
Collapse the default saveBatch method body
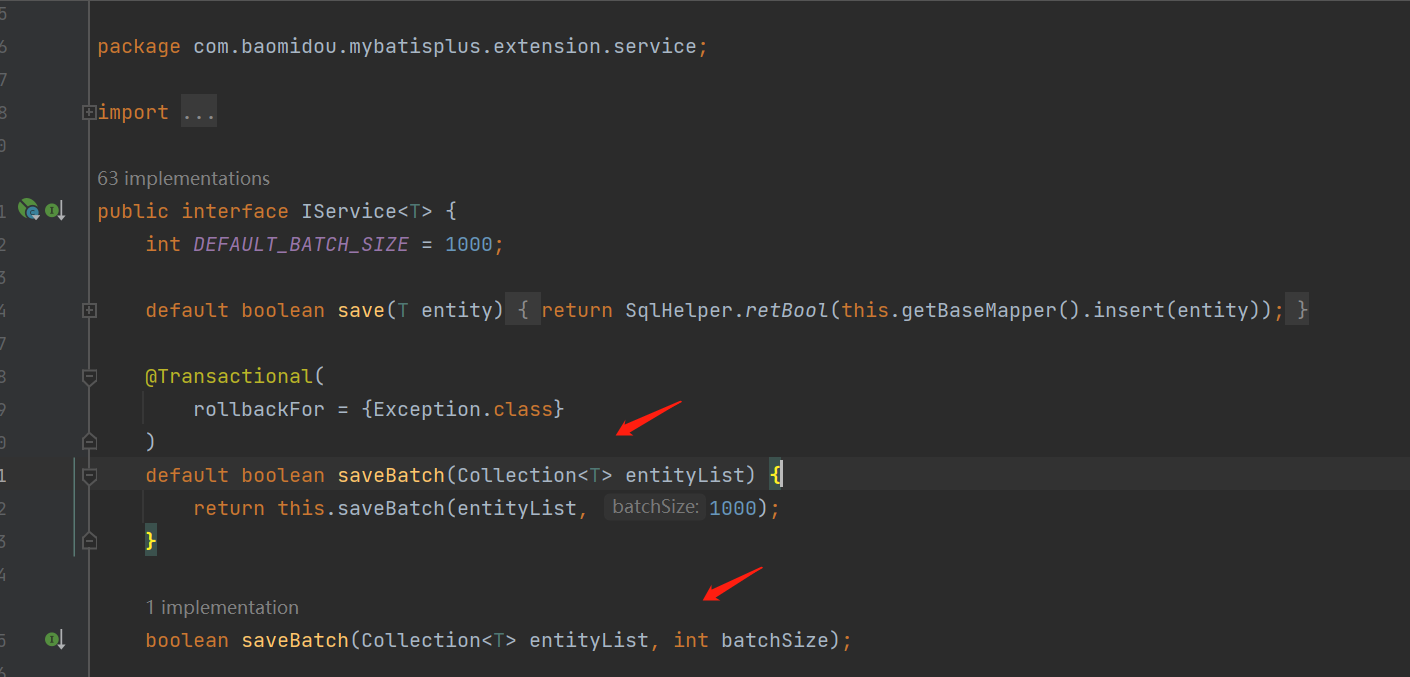(x=89, y=476)
